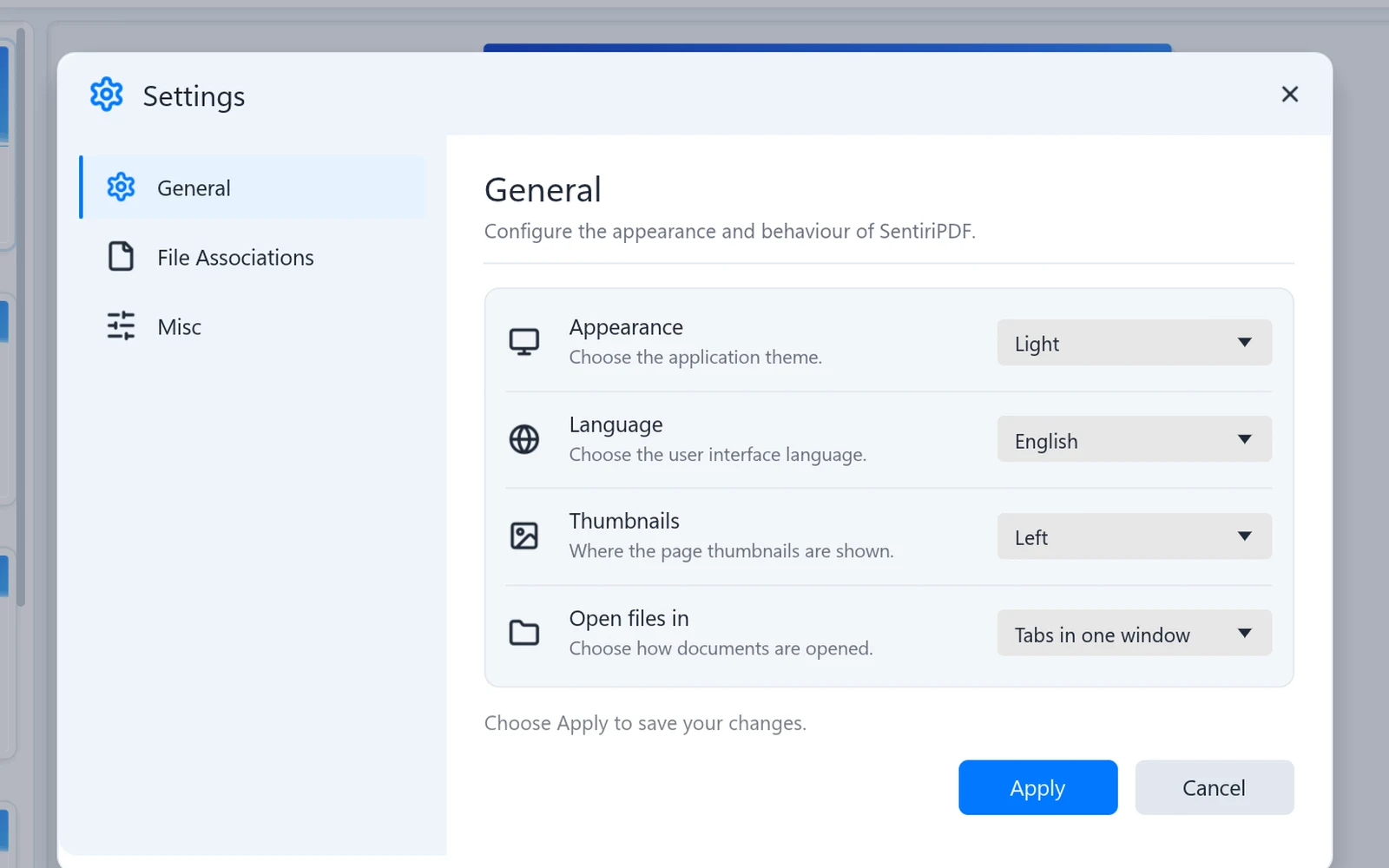Click 'Choose the application theme.' description
This screenshot has height=868, width=1389.
[695, 357]
